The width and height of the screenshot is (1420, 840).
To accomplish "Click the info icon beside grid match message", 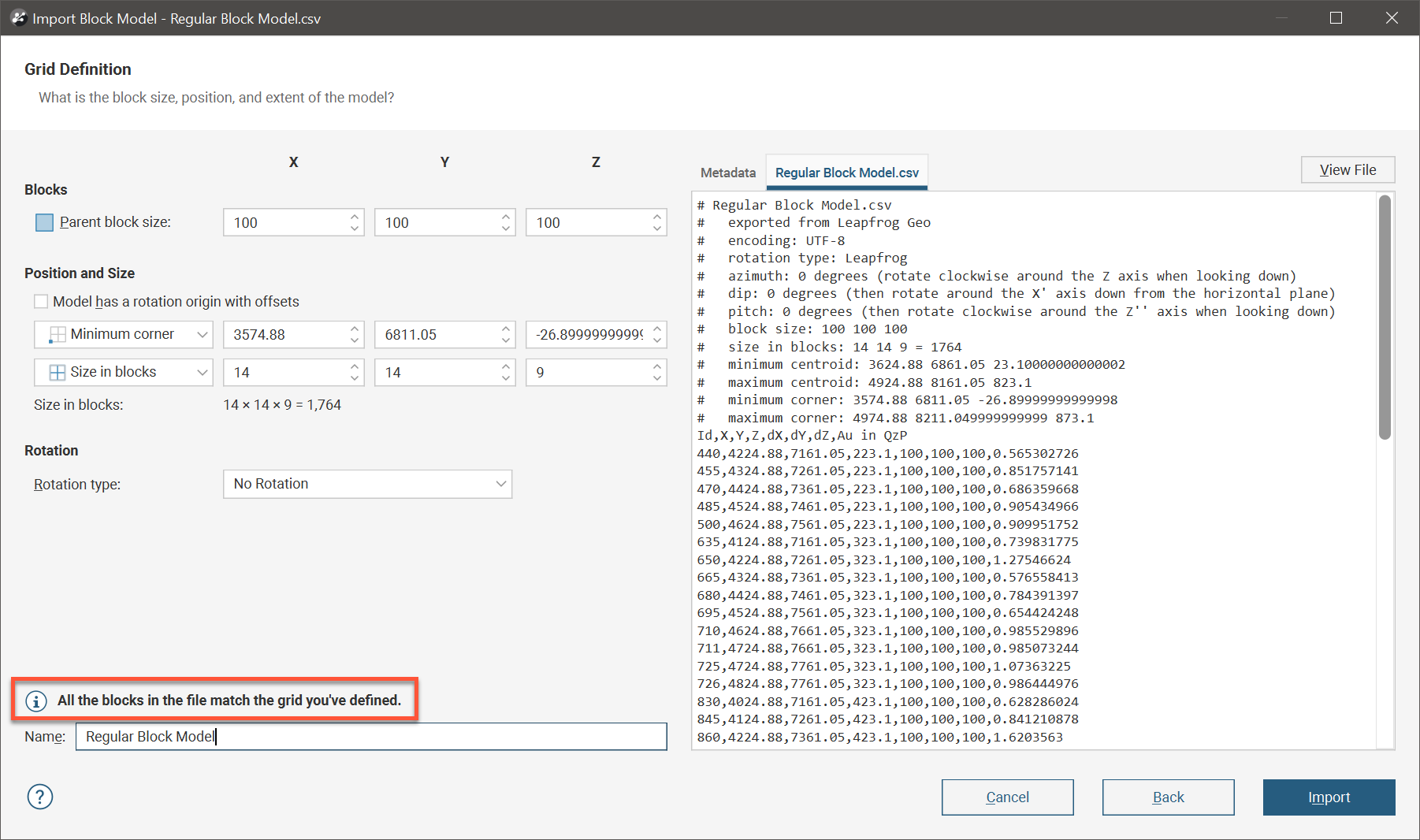I will (x=36, y=701).
